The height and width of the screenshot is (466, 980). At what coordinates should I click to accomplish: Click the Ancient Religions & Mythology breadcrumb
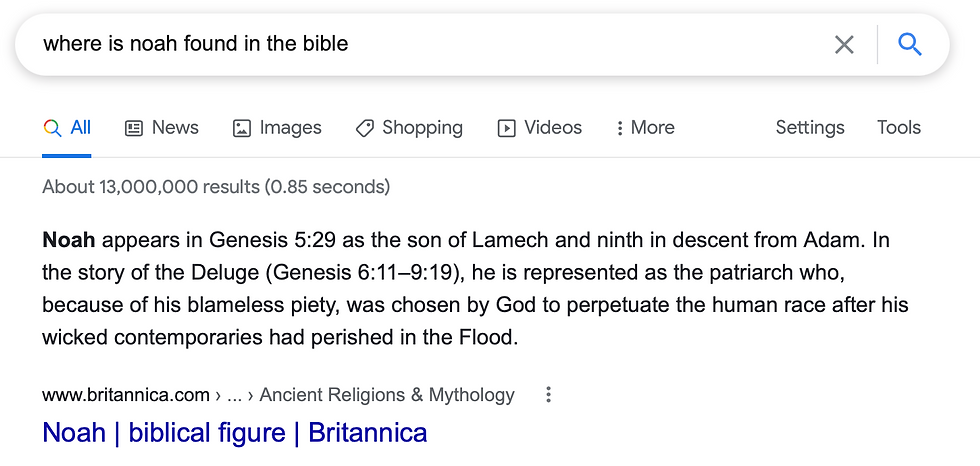pos(387,395)
